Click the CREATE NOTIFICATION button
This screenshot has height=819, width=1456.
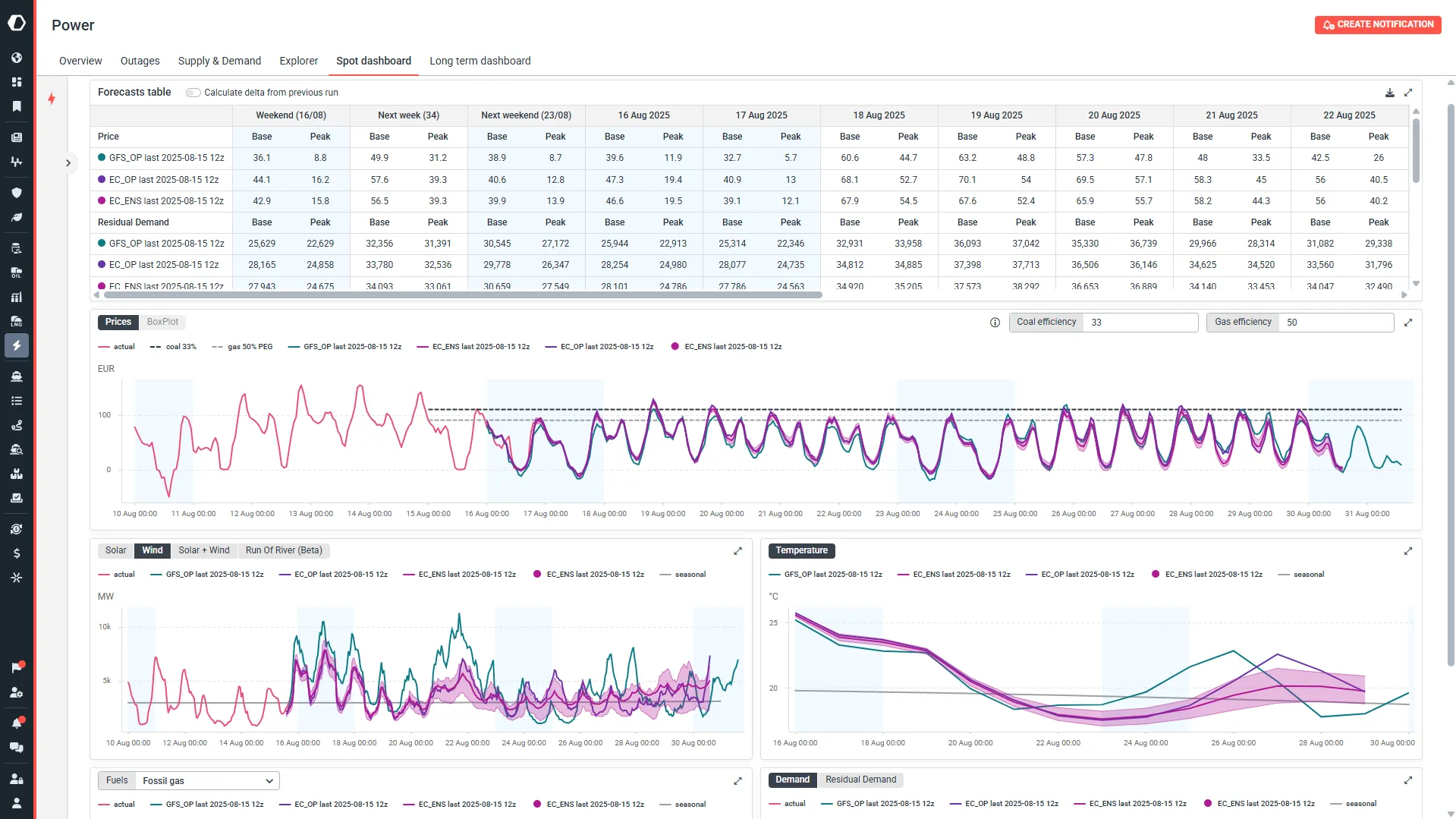tap(1378, 24)
